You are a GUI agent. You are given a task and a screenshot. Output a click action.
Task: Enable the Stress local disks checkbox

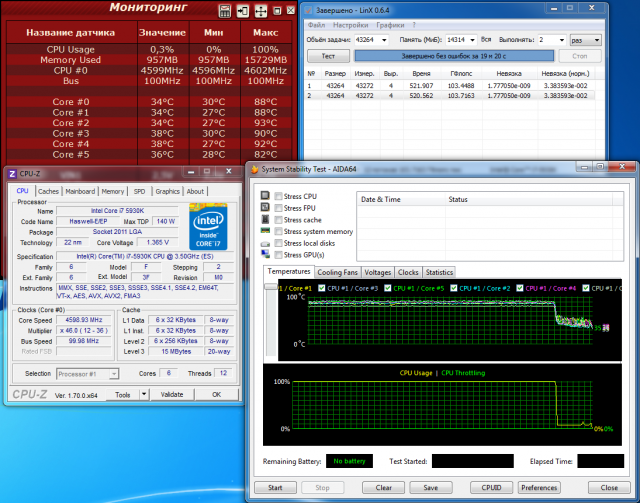pos(278,243)
